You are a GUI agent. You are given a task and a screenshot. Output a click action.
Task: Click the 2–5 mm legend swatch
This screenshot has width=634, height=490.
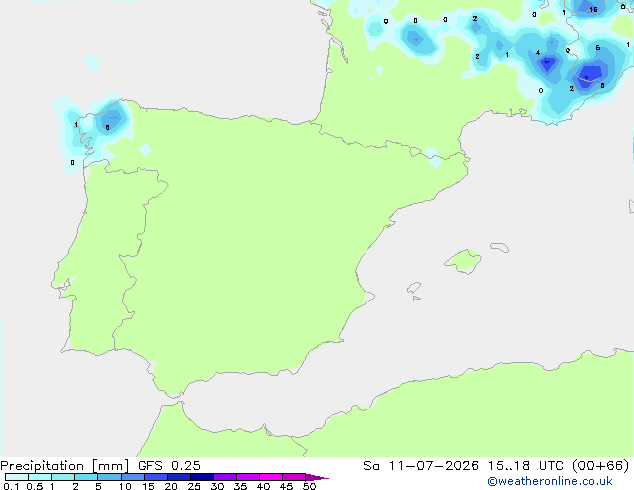pos(86,477)
